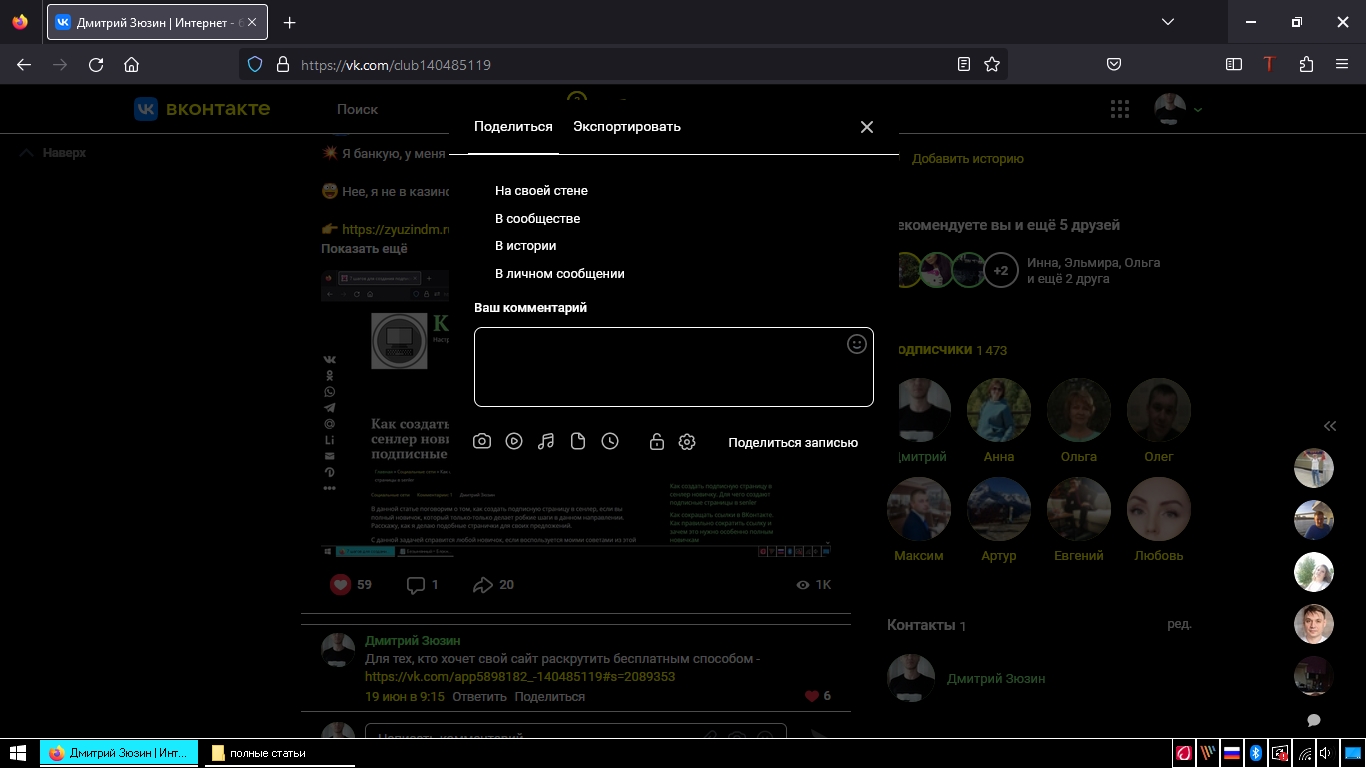Open the chat bubble icon in right sidebar
This screenshot has height=768, width=1366.
[1314, 720]
